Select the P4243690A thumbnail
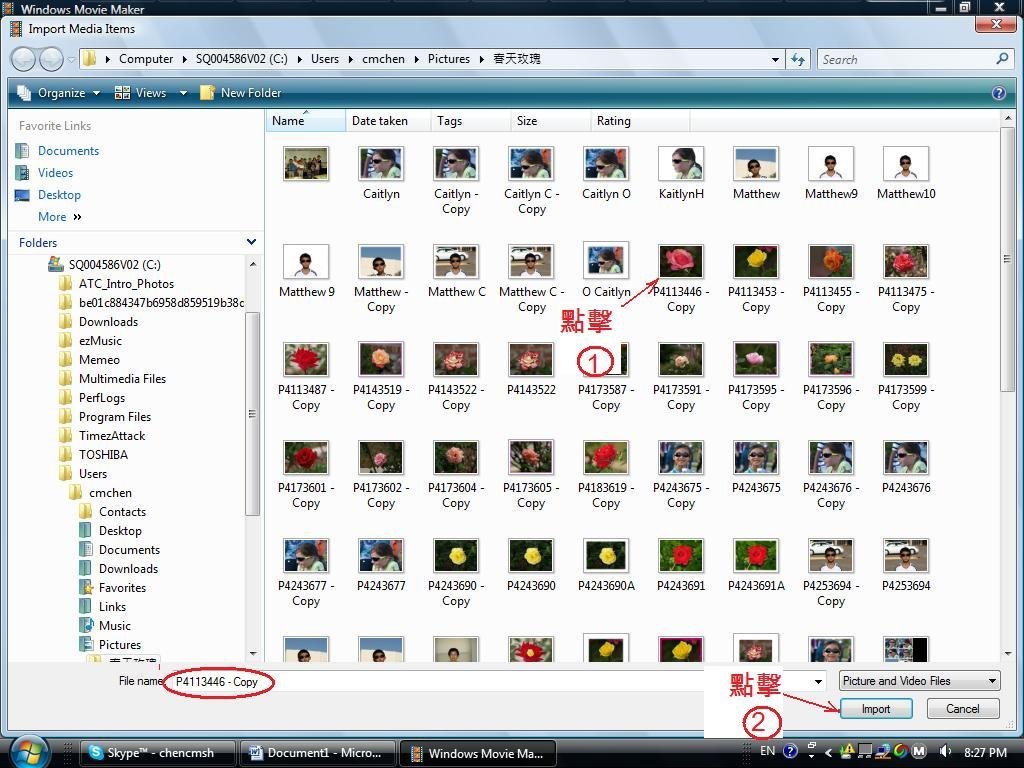 (x=606, y=556)
